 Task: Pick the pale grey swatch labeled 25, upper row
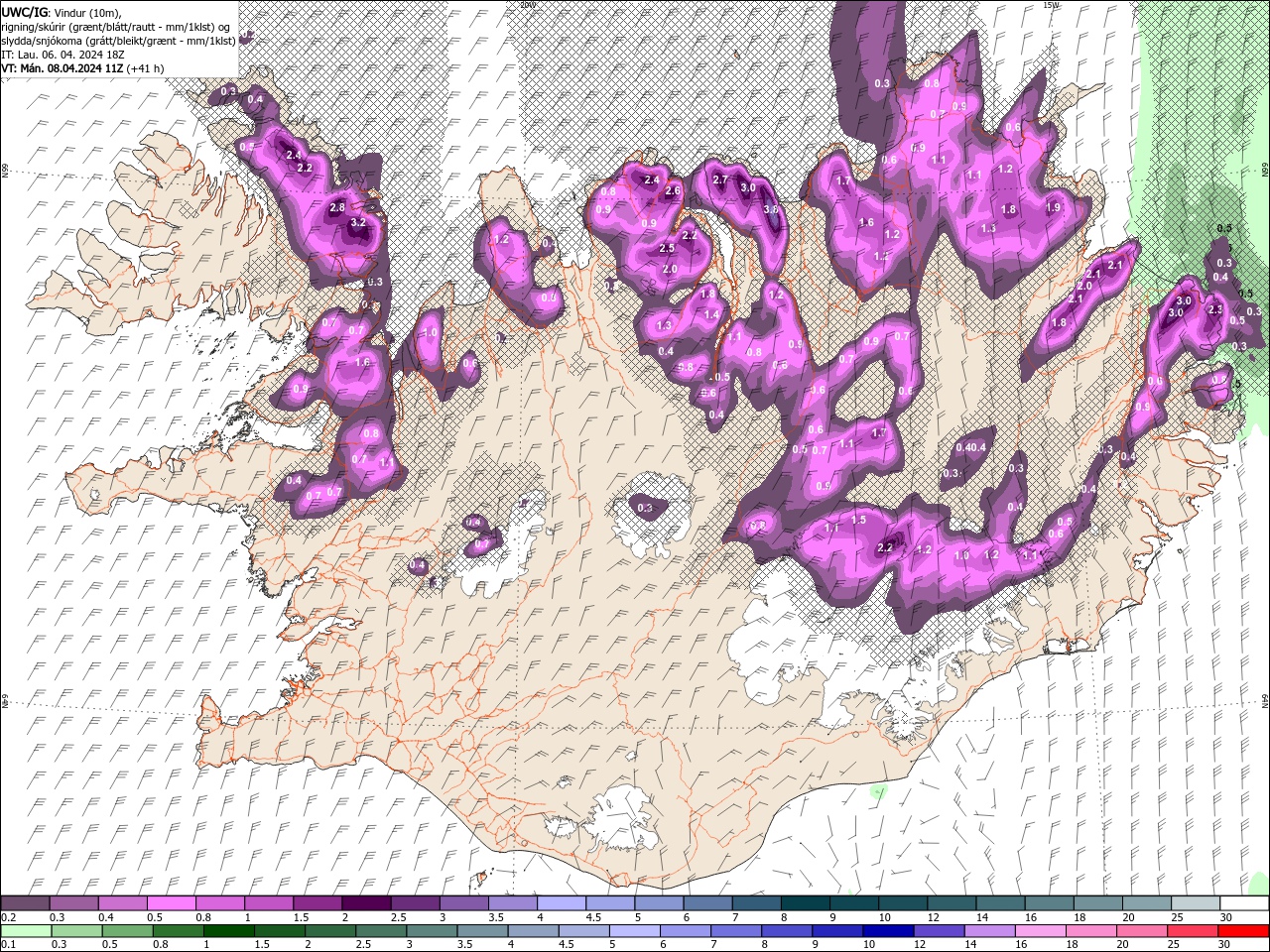tap(1197, 903)
